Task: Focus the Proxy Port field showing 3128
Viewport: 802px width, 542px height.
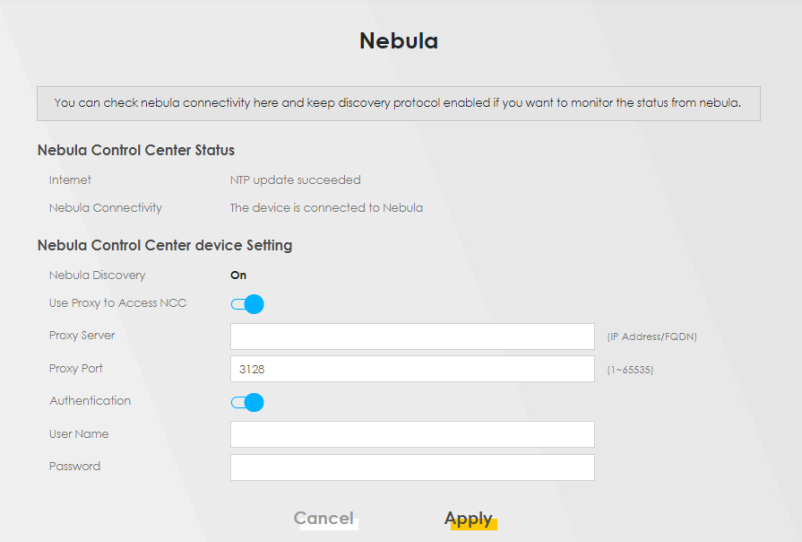Action: pos(412,369)
